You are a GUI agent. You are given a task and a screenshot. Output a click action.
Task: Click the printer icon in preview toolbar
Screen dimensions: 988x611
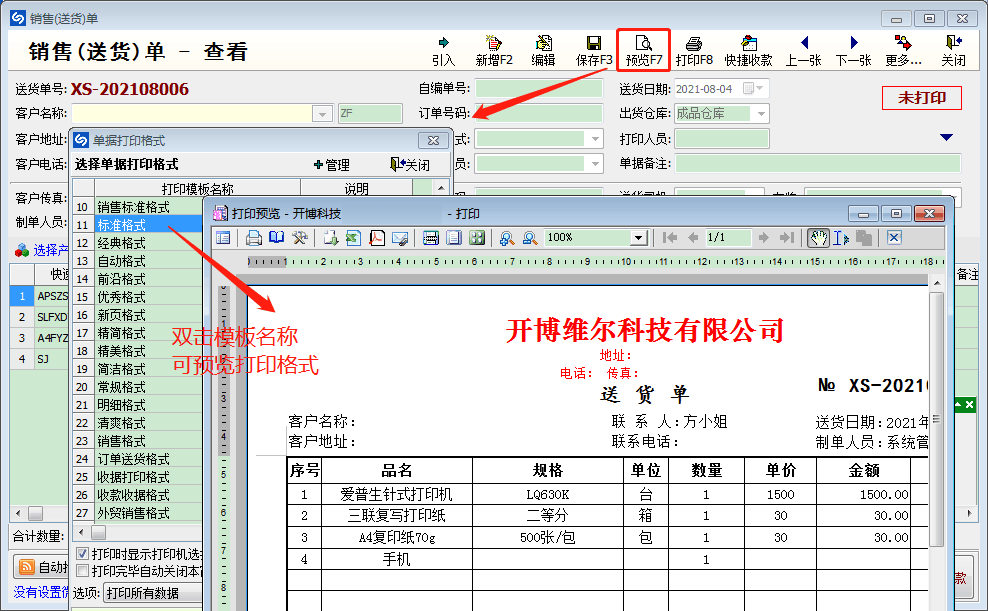tap(253, 237)
